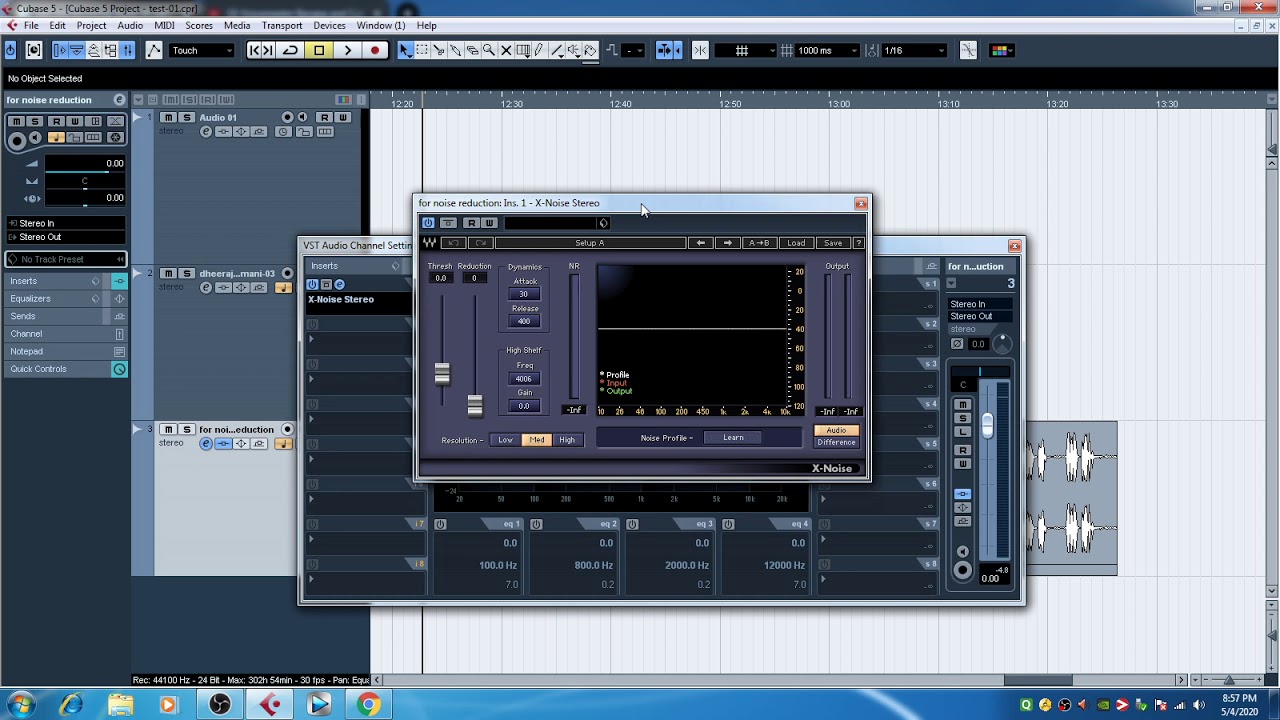The height and width of the screenshot is (720, 1280).
Task: Open the Touch automation mode dropdown
Action: 202,50
